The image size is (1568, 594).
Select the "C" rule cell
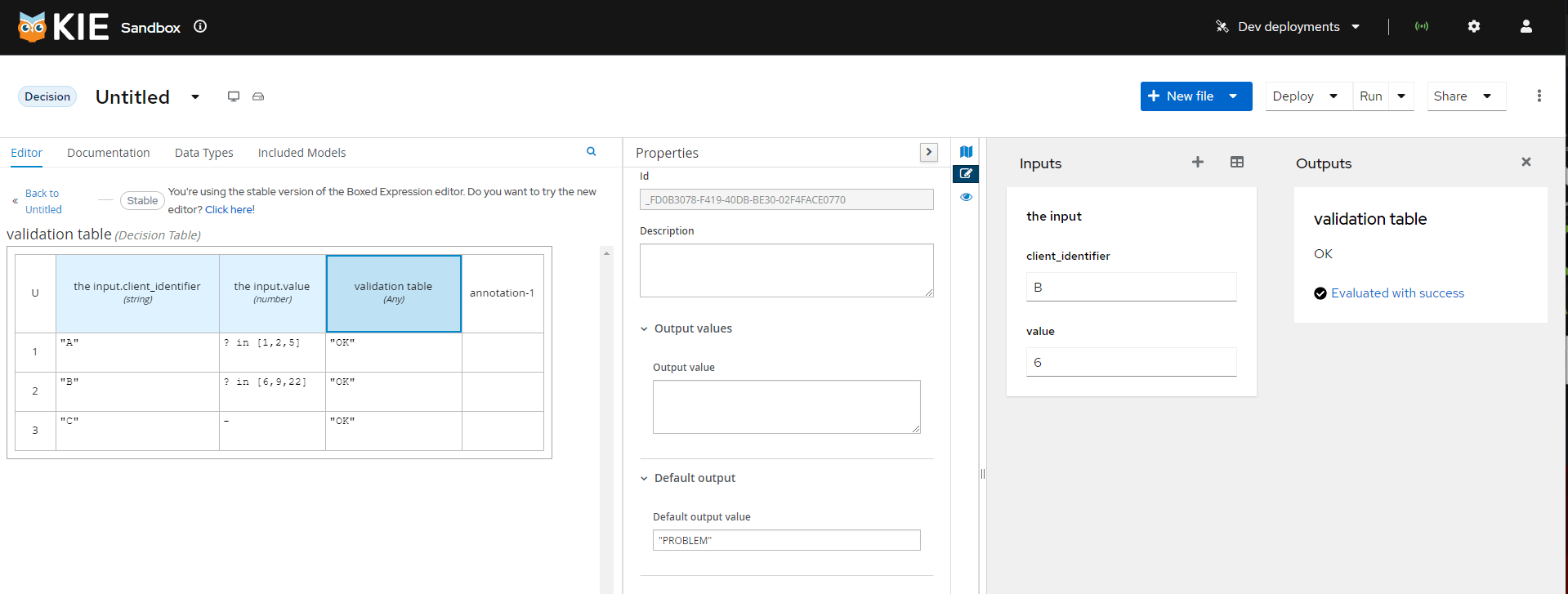pyautogui.click(x=137, y=431)
